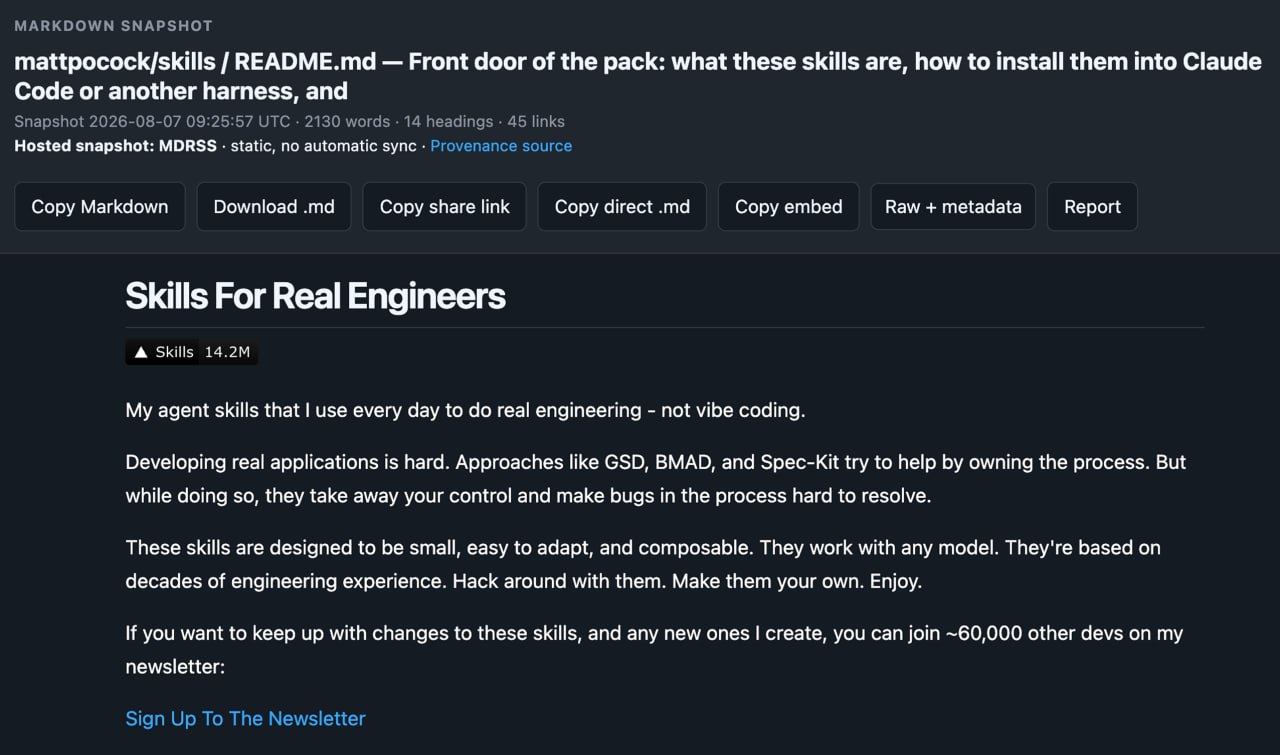
Task: Click the 14.2M count on the badge
Action: (x=227, y=352)
